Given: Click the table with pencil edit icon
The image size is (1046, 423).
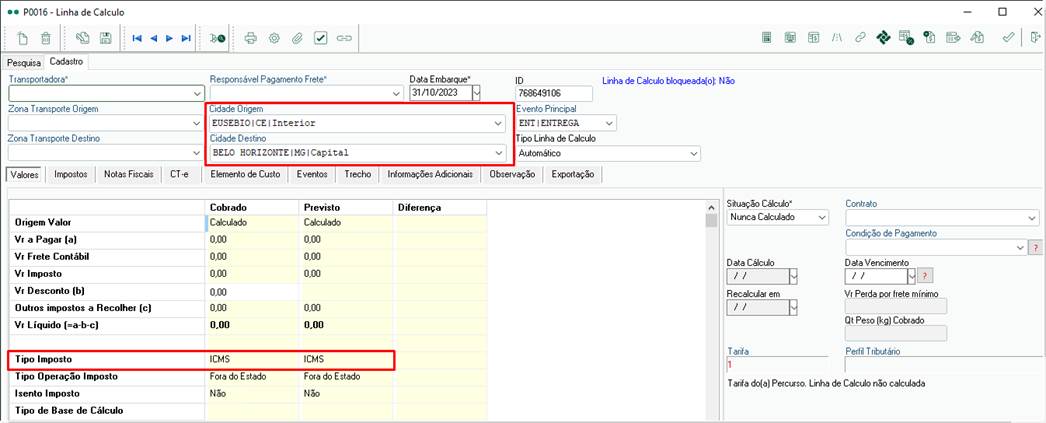Looking at the screenshot, I should pos(953,38).
